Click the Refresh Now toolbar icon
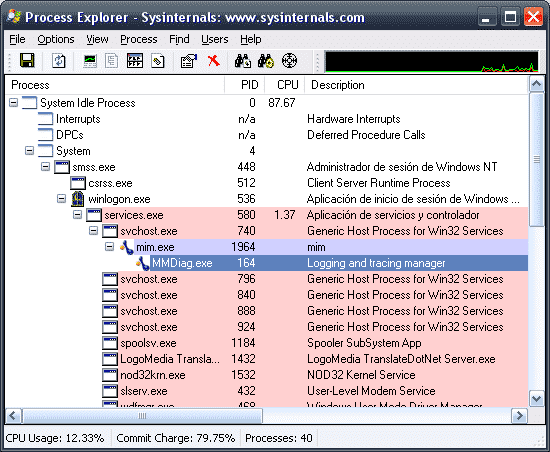 (x=59, y=61)
